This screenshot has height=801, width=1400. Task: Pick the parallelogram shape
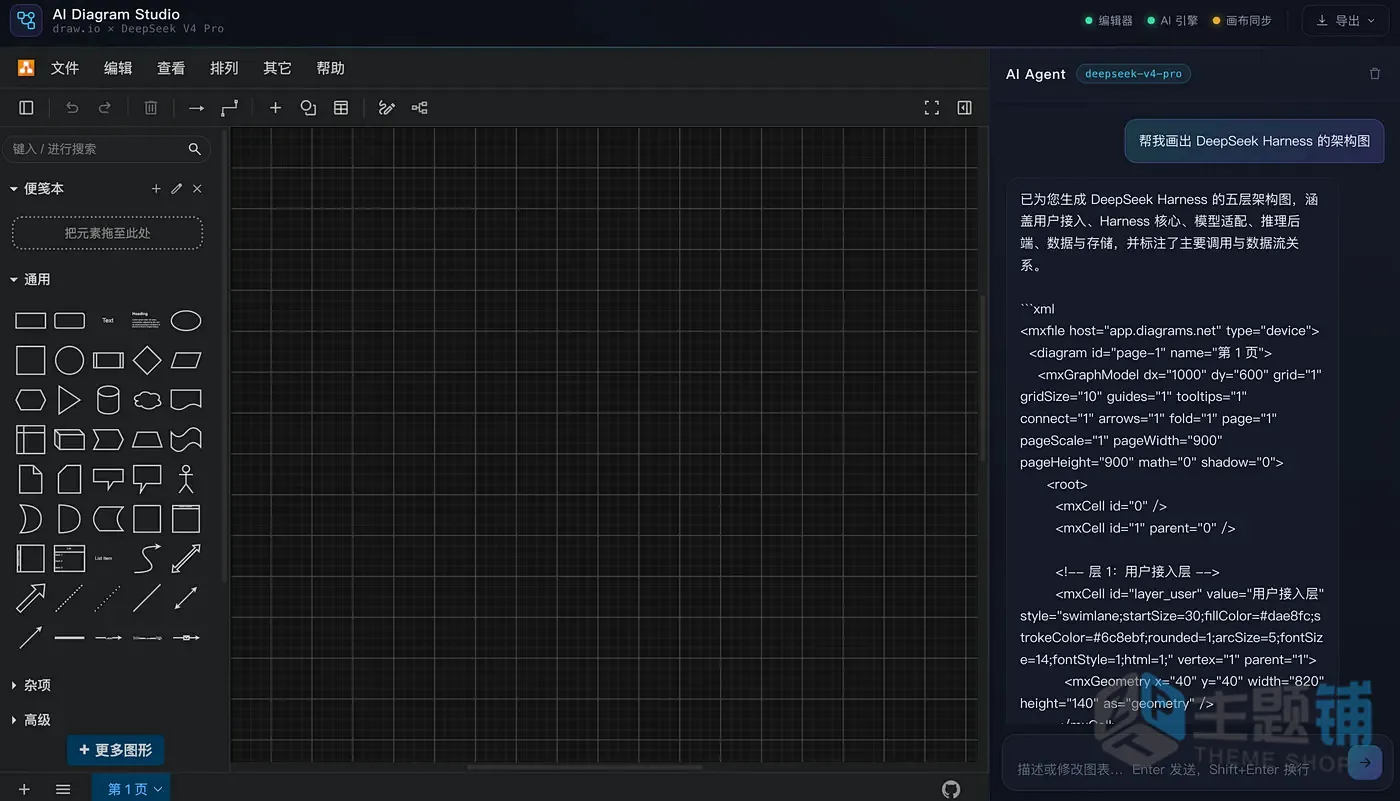[186, 360]
